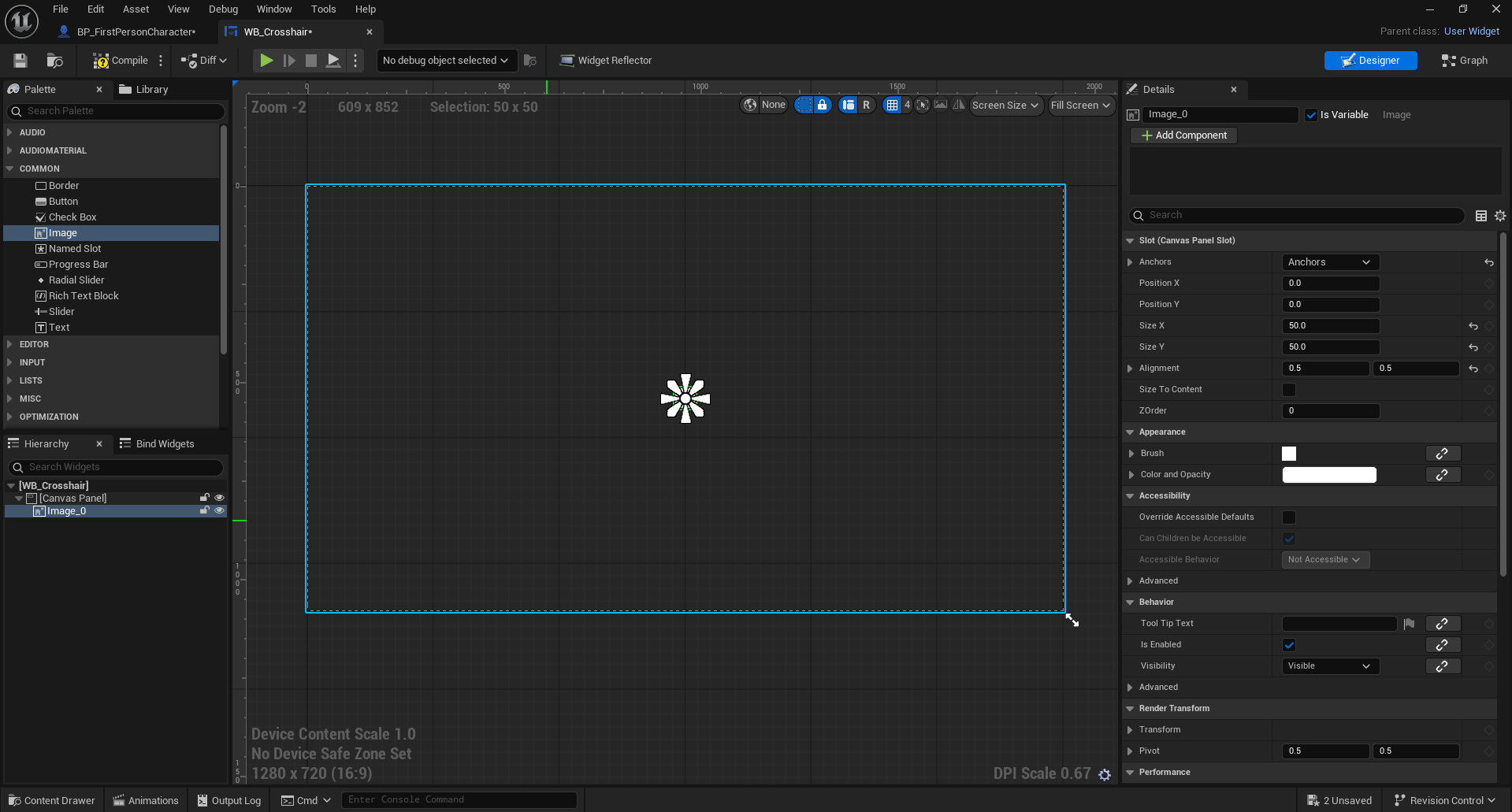
Task: Open the Tools menu
Action: coord(323,9)
